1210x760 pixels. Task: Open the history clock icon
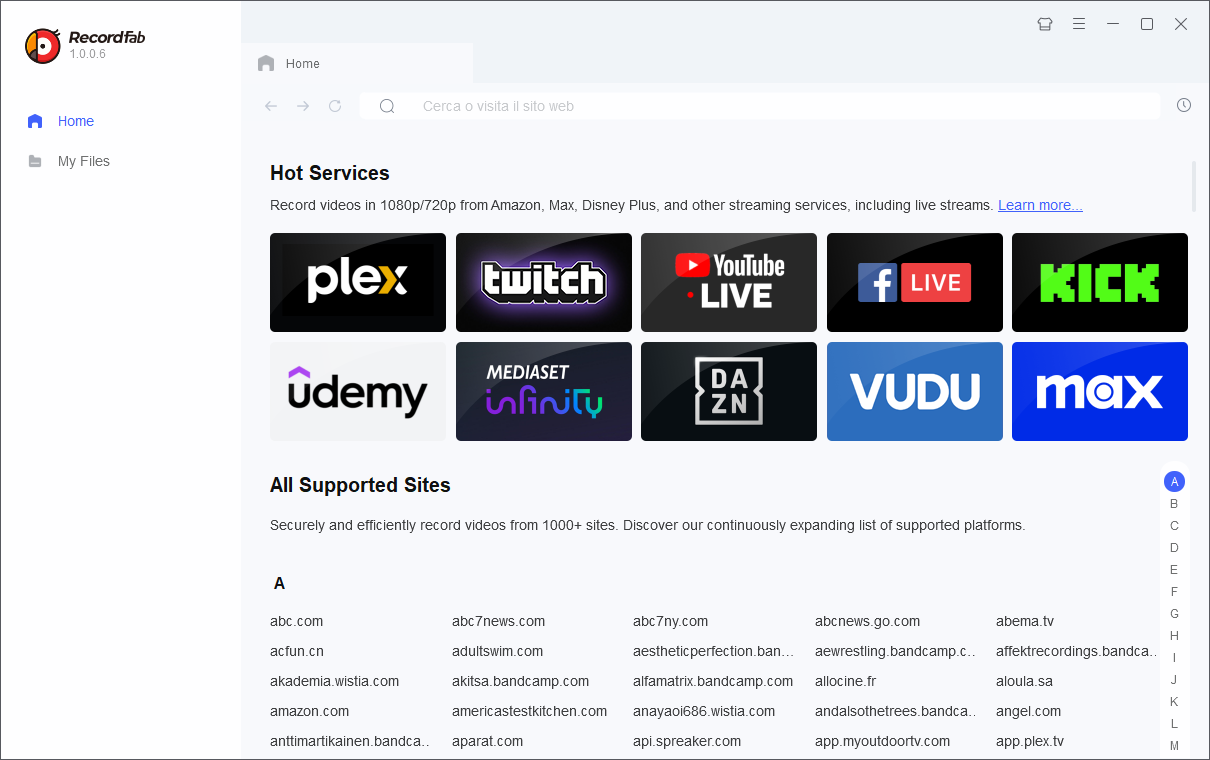[x=1184, y=105]
